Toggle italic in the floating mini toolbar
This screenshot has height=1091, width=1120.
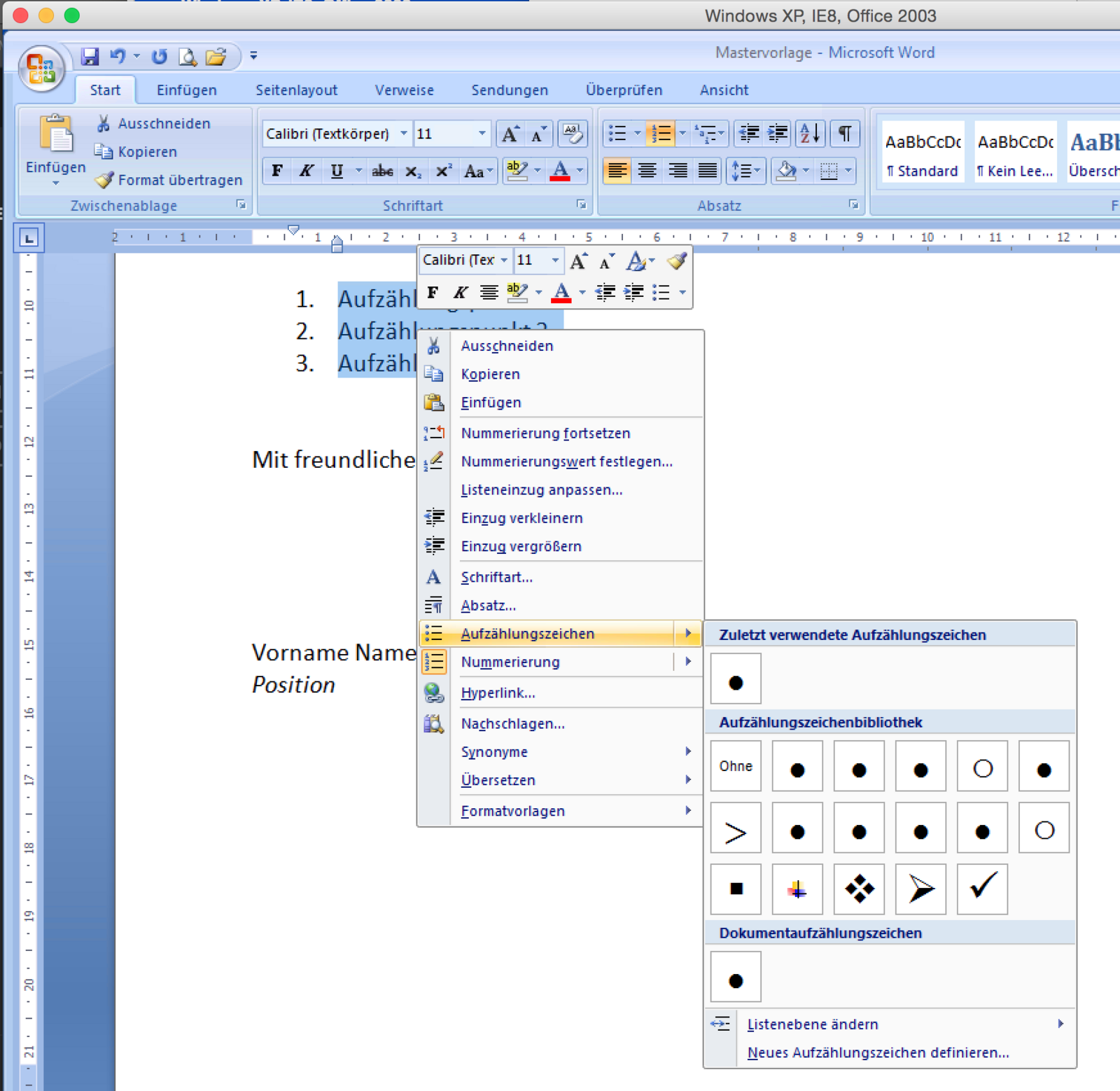coord(460,293)
